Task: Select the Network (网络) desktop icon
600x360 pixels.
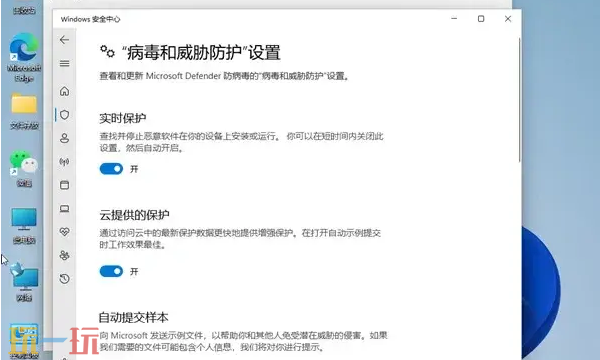Action: tap(24, 282)
